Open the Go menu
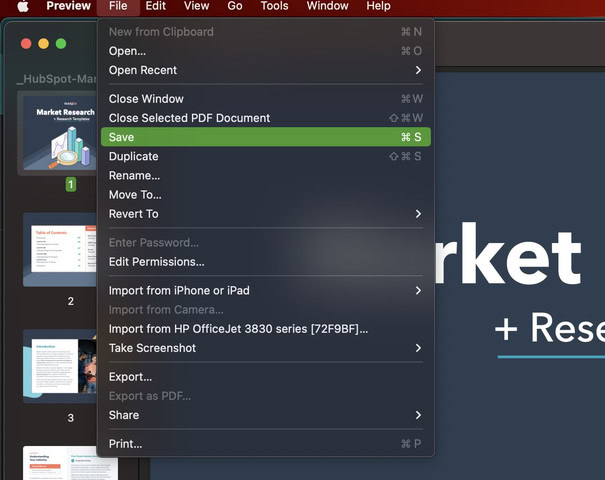The image size is (605, 480). 235,6
